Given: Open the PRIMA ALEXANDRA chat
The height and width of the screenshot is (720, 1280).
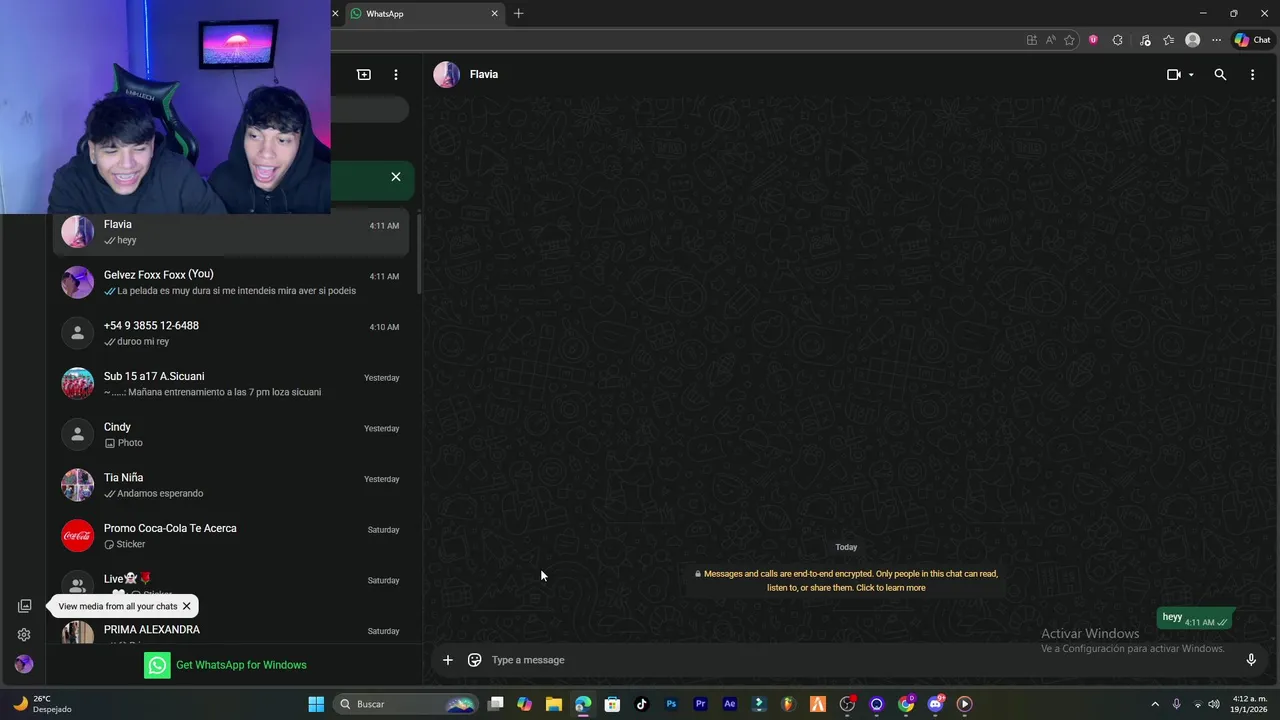Looking at the screenshot, I should [x=231, y=631].
